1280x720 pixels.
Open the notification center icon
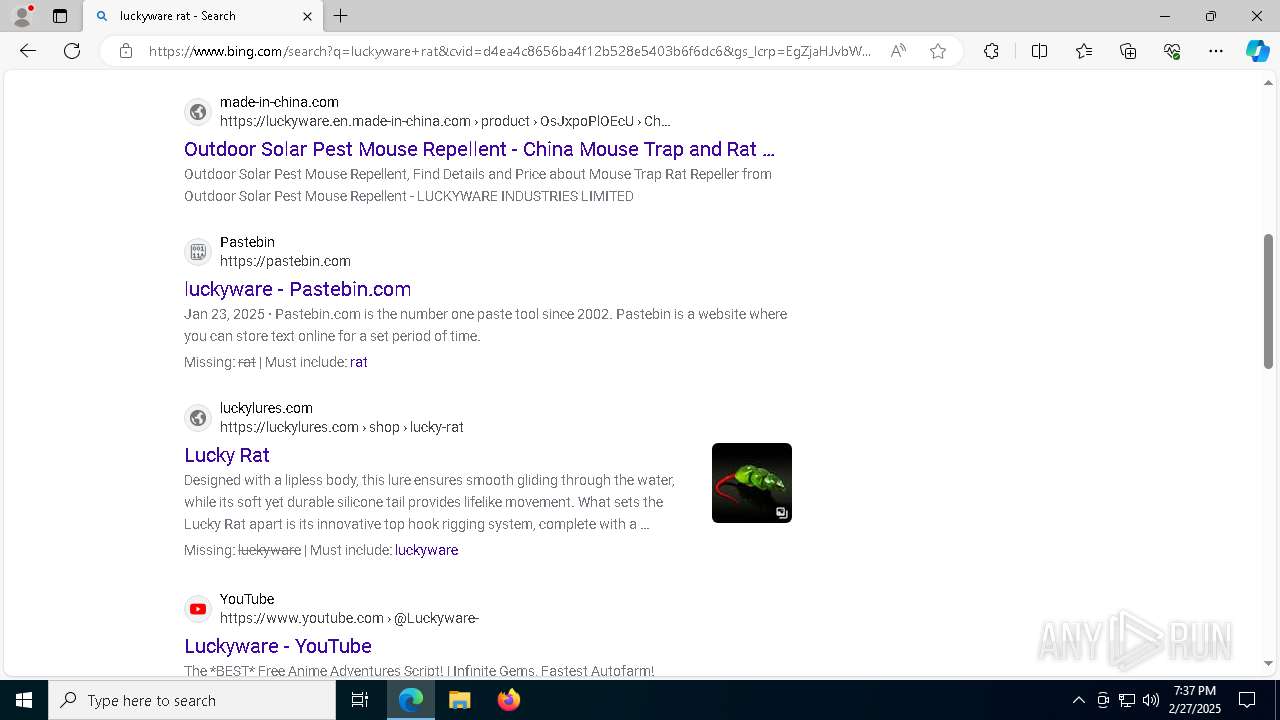click(1247, 700)
